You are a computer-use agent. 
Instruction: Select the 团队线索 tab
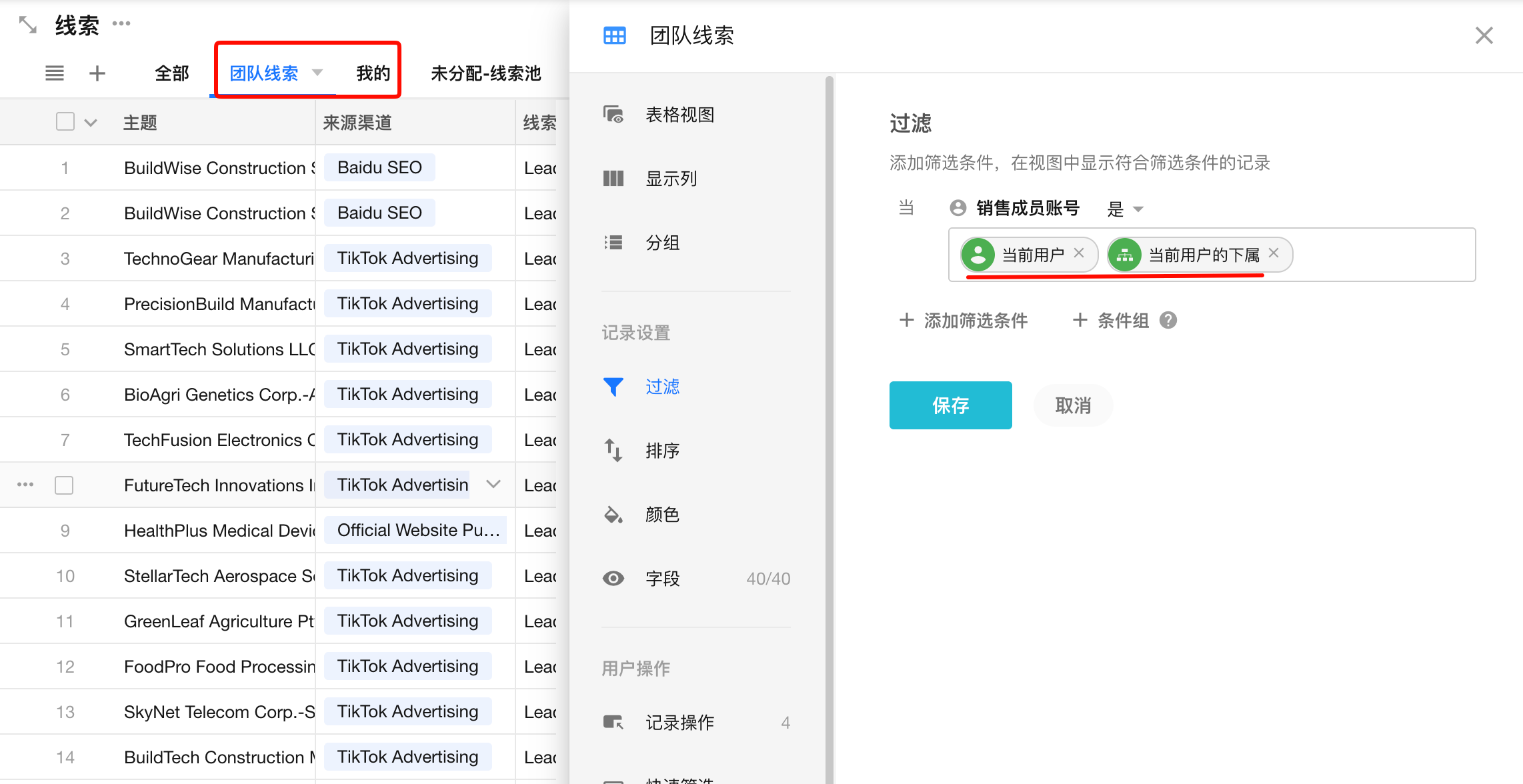(264, 73)
